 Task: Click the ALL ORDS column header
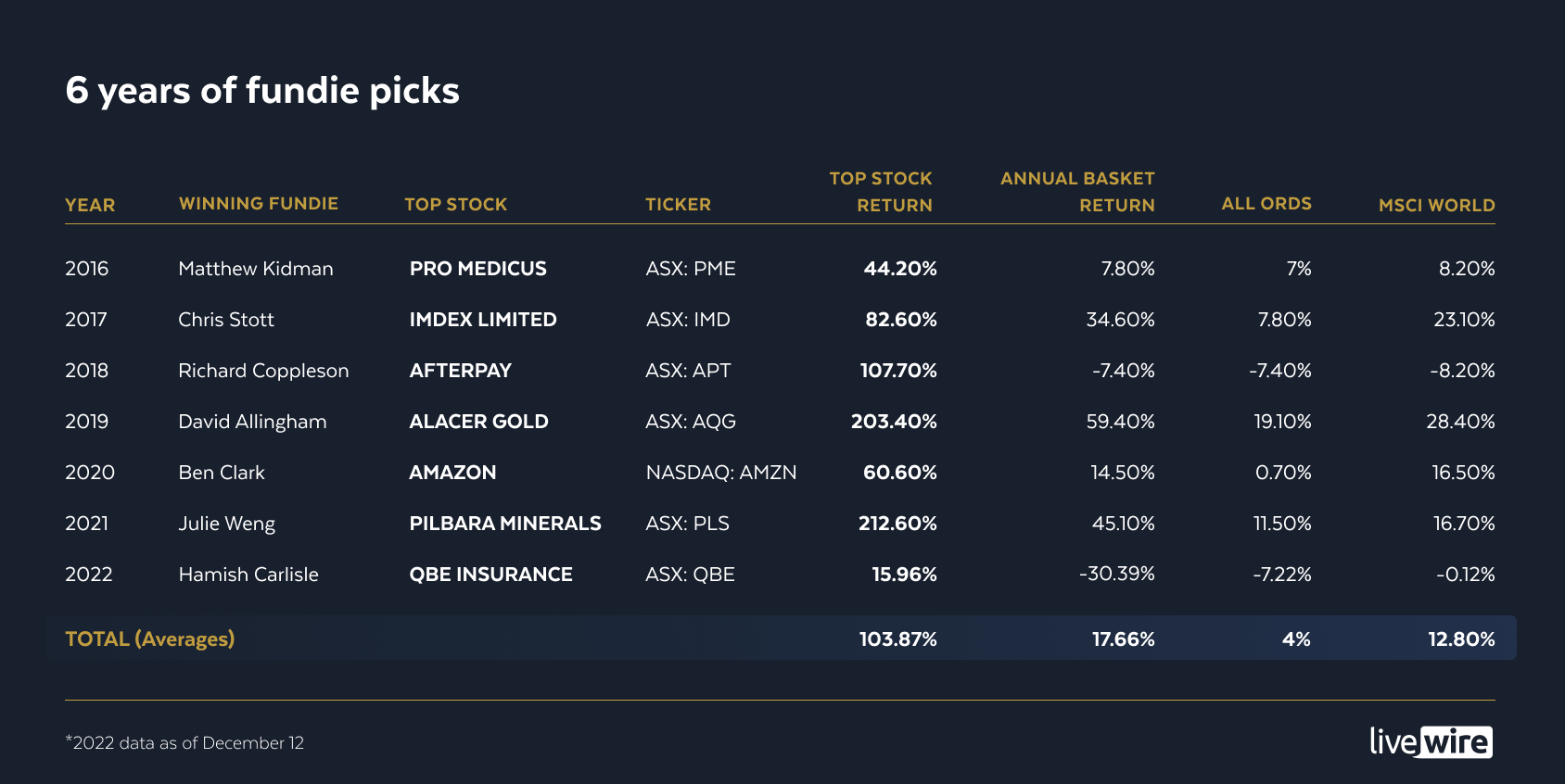click(x=1266, y=204)
